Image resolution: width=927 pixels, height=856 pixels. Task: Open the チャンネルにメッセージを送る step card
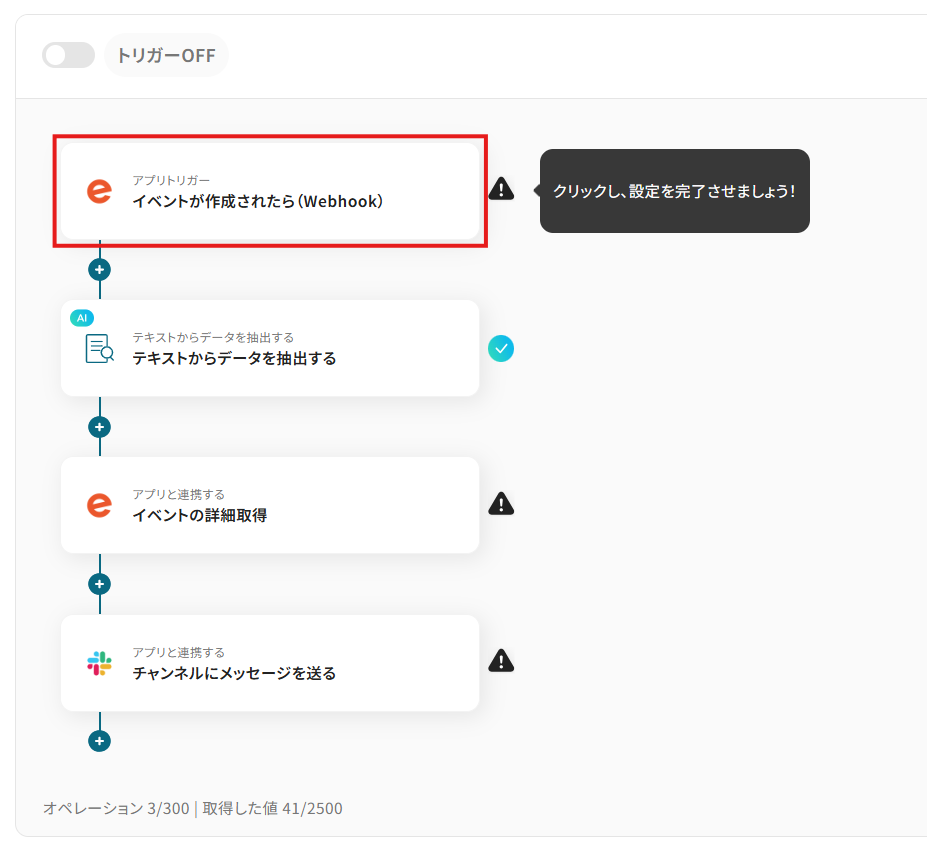tap(270, 663)
